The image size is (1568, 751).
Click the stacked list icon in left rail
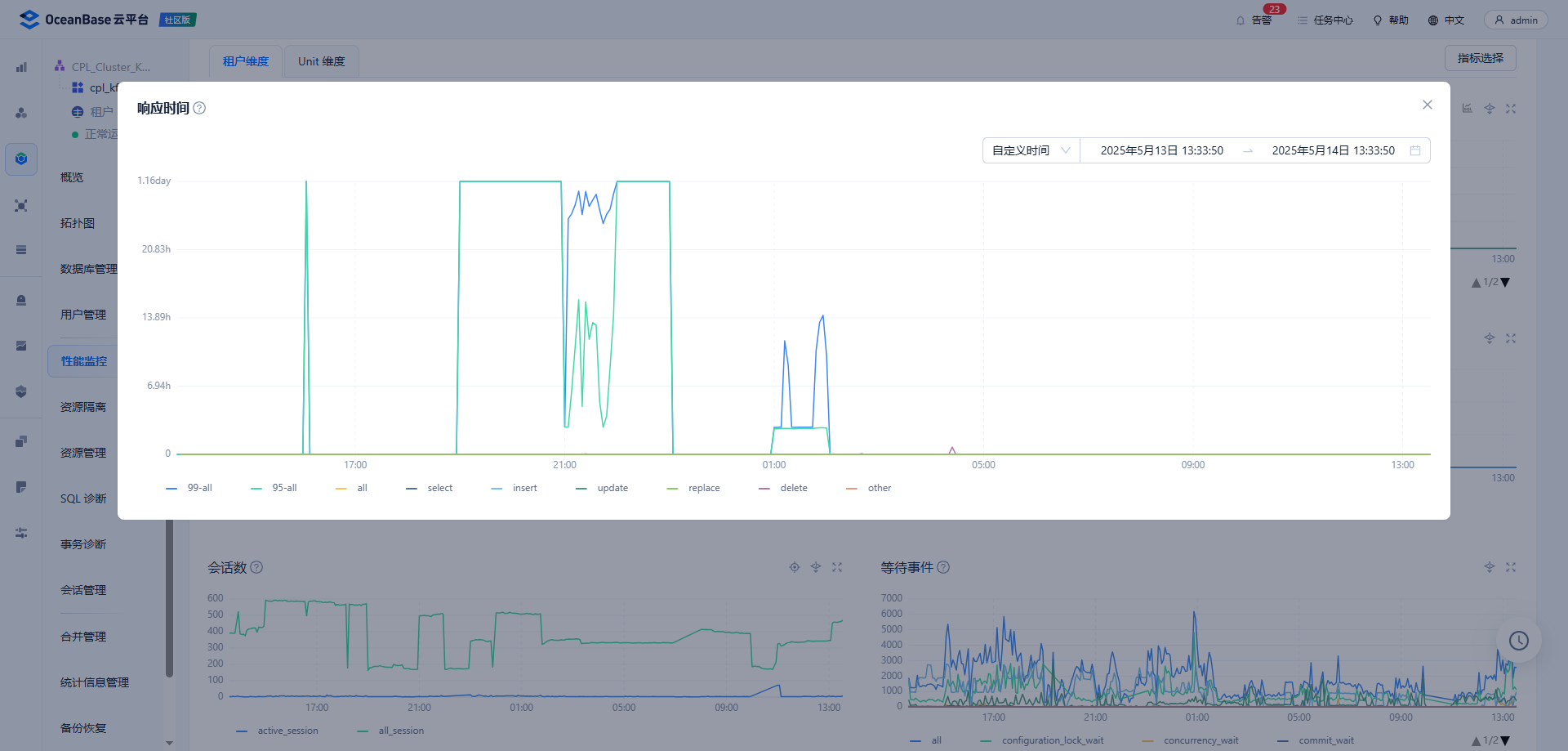pyautogui.click(x=21, y=250)
